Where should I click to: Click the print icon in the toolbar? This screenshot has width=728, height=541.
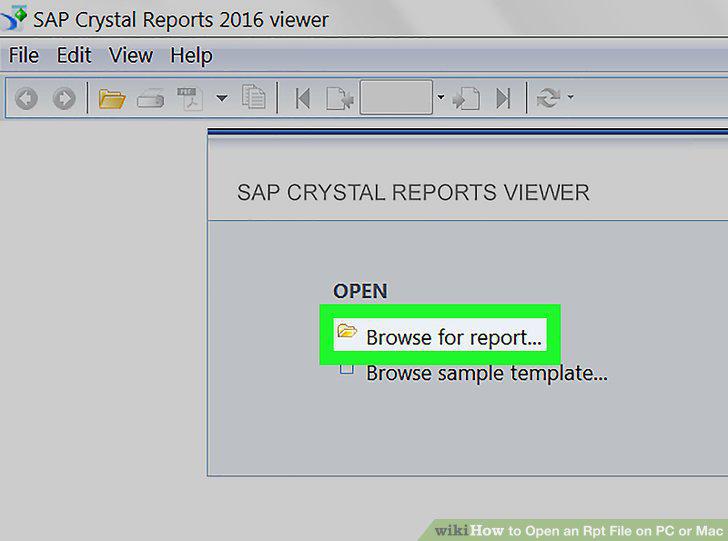click(150, 98)
